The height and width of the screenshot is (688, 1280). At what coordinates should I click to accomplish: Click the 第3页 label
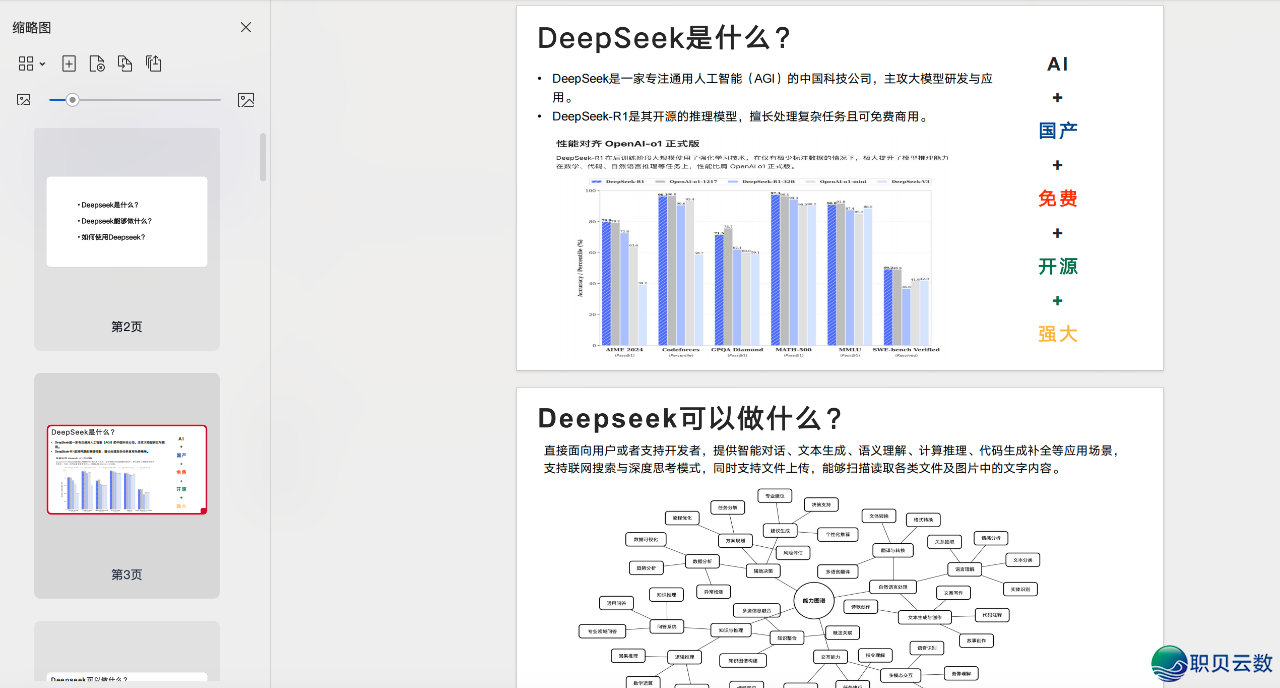click(x=127, y=575)
